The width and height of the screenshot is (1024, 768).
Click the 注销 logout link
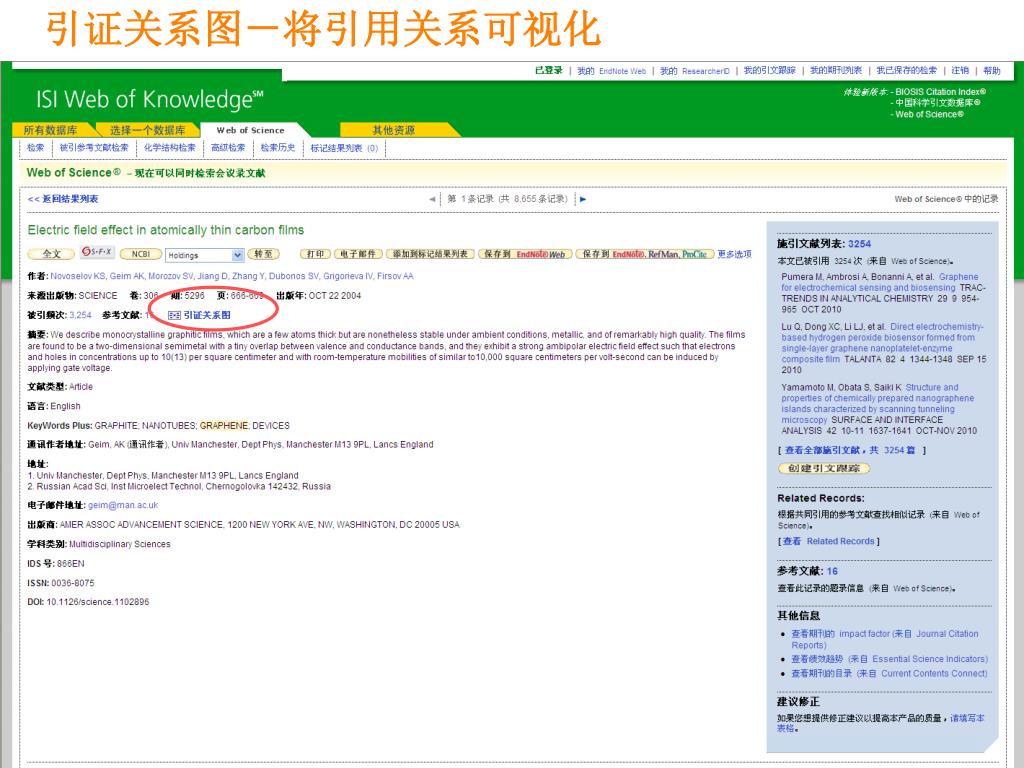click(960, 71)
